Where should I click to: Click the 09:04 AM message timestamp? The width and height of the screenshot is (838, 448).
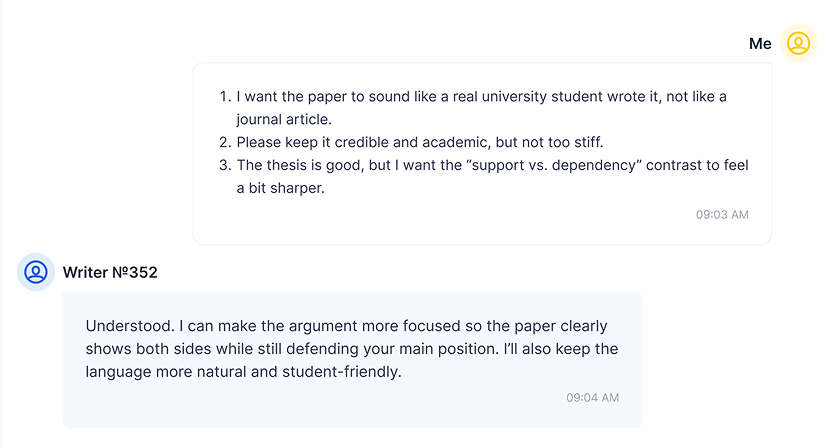click(592, 397)
